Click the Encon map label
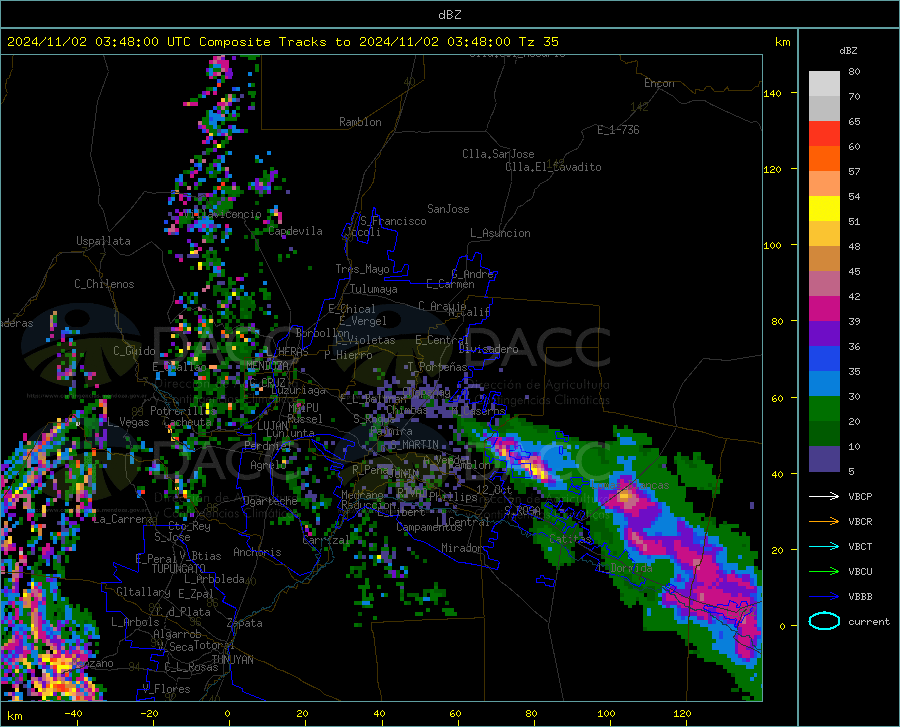Screen dimensions: 900x727 tap(659, 83)
